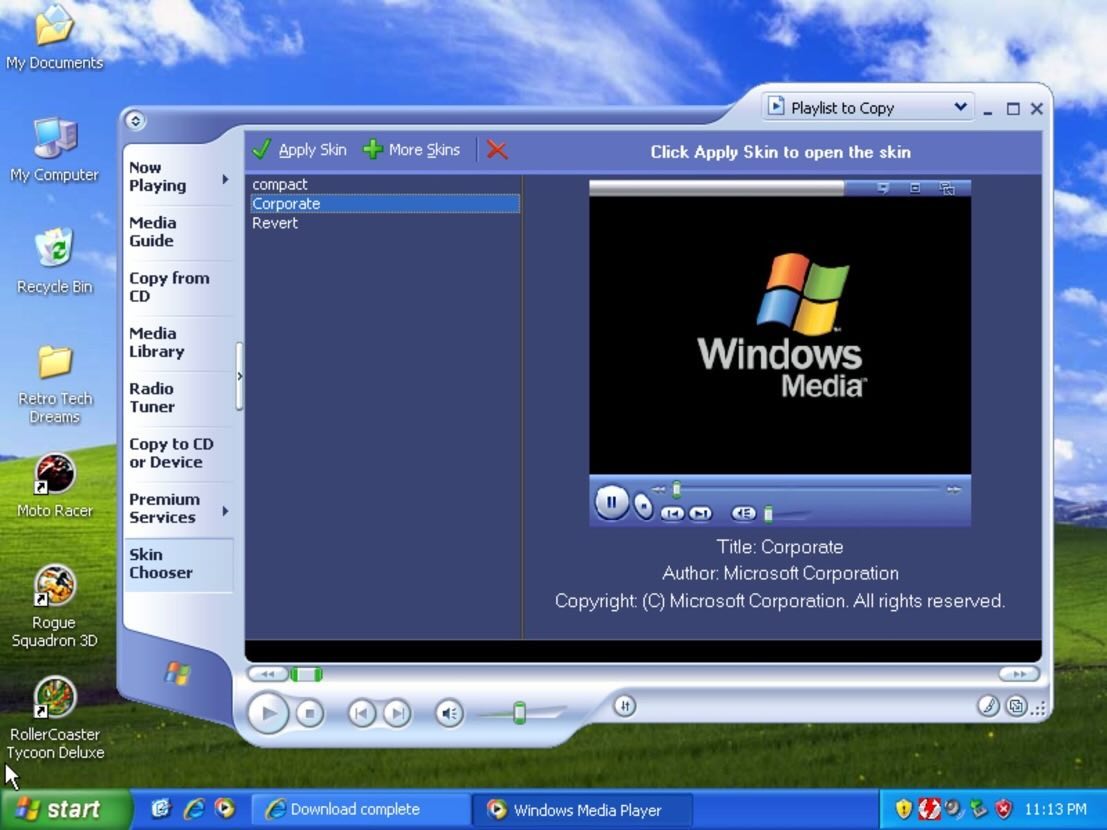This screenshot has height=830, width=1107.
Task: Adjust the volume slider
Action: tap(518, 713)
